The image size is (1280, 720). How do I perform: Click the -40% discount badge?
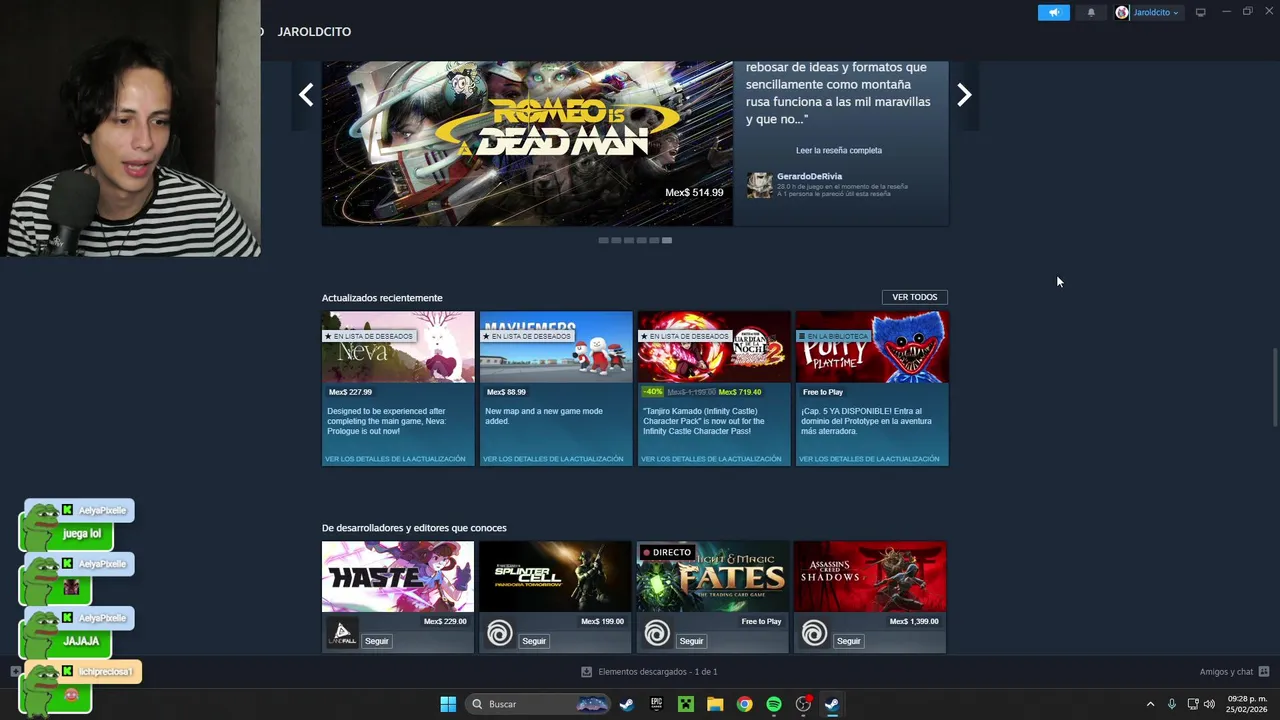[652, 392]
